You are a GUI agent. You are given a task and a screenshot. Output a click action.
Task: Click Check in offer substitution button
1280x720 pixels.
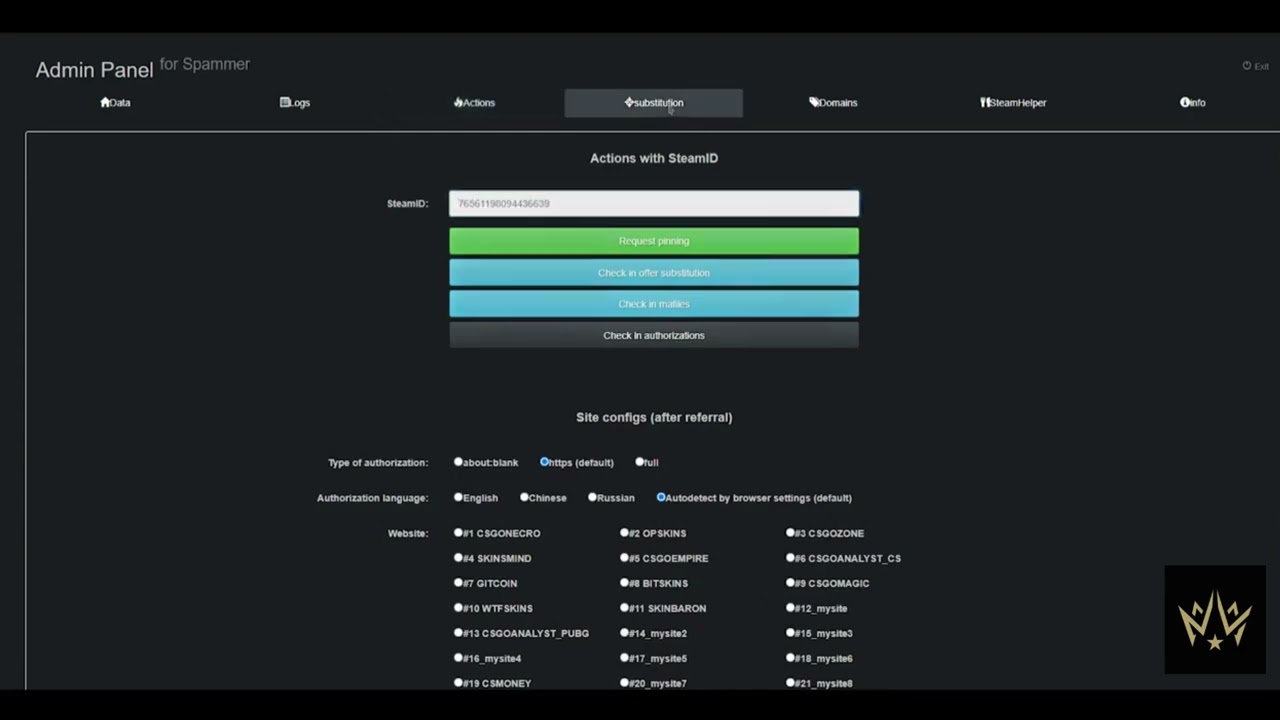(x=654, y=272)
